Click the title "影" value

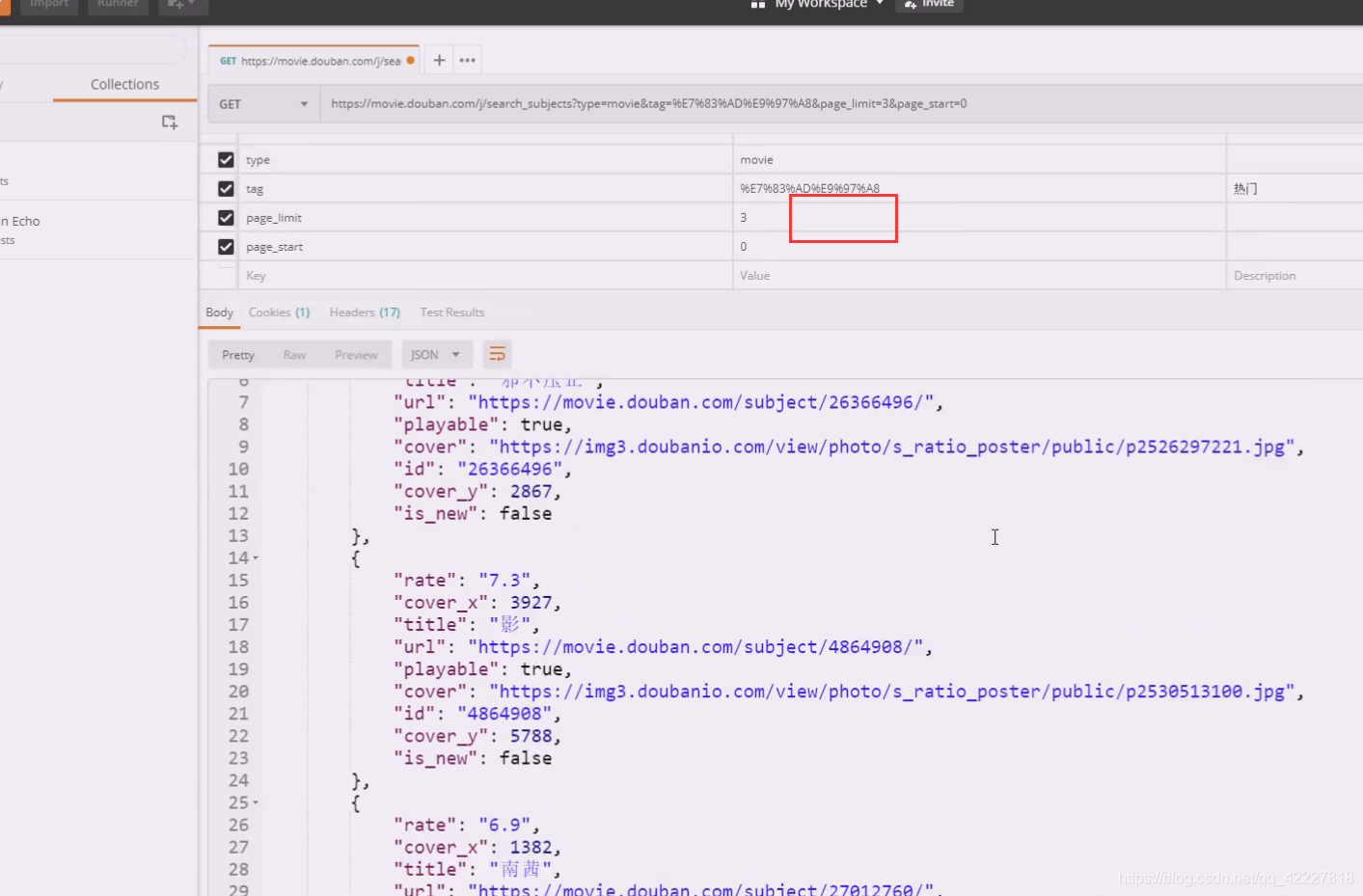click(510, 625)
